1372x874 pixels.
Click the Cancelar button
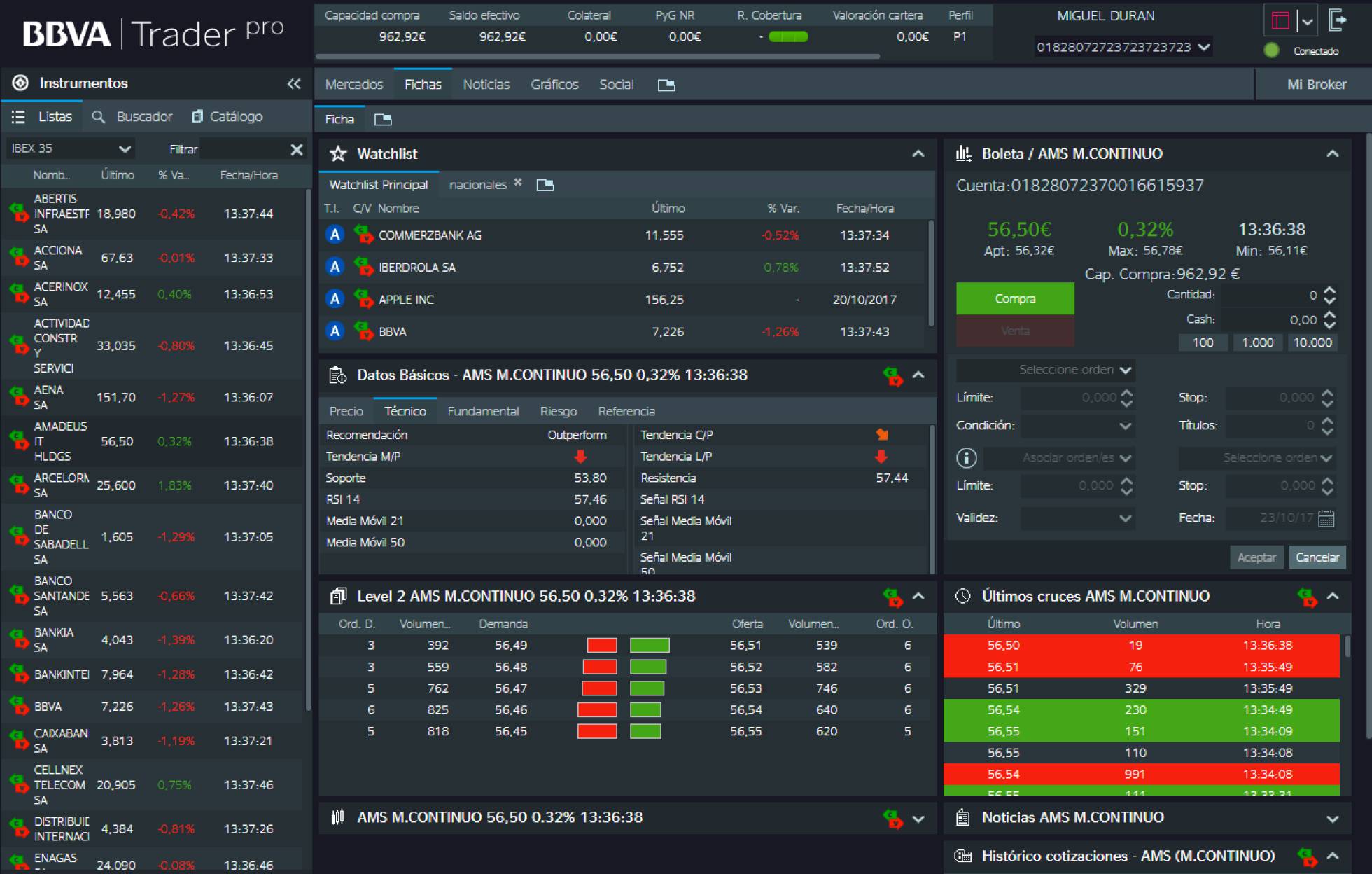pos(1317,557)
